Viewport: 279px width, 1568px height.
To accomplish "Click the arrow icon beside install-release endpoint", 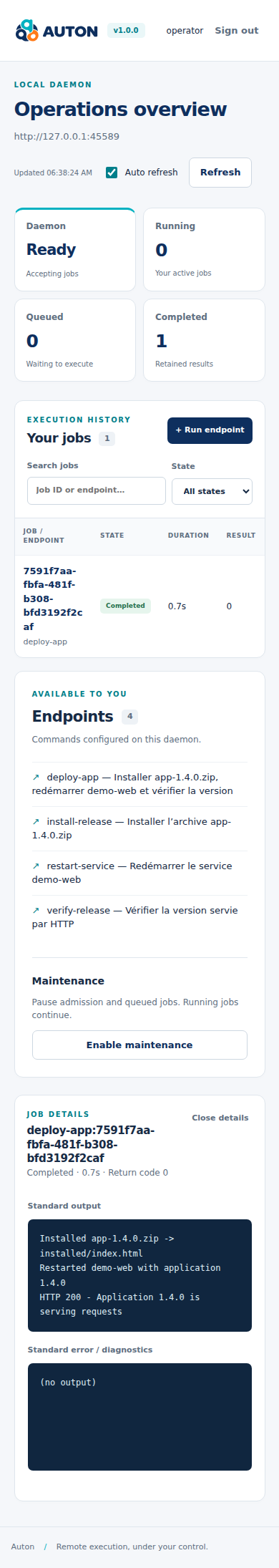I will 36,821.
